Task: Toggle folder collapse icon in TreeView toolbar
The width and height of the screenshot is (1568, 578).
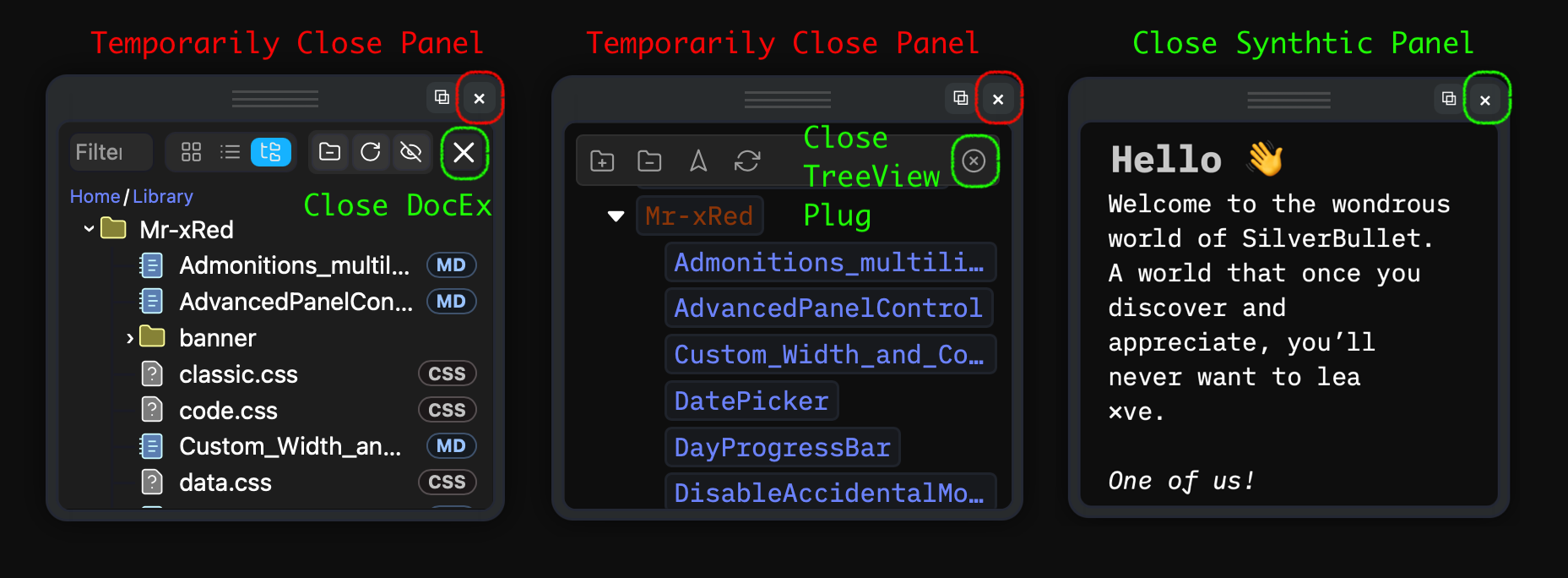Action: pyautogui.click(x=649, y=161)
